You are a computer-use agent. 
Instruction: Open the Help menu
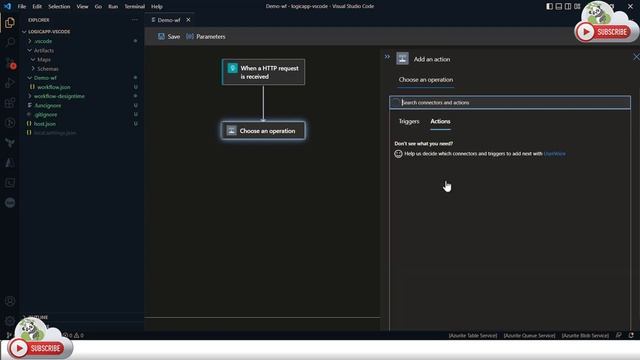tap(157, 6)
